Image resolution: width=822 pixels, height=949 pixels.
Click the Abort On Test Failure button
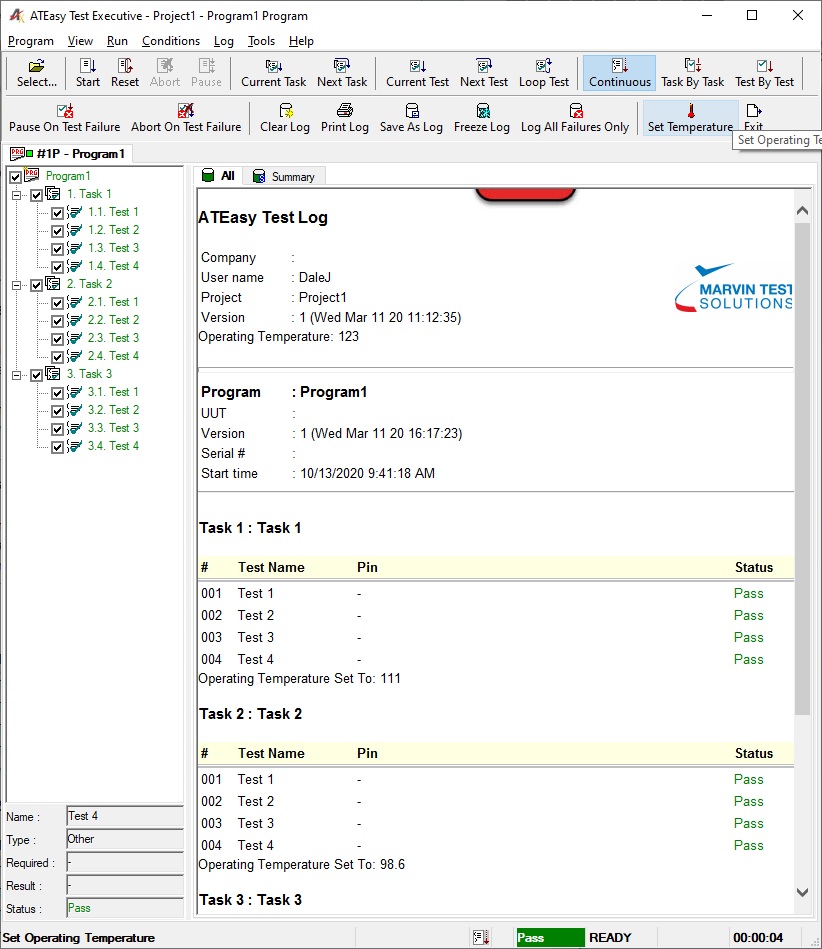click(x=187, y=117)
